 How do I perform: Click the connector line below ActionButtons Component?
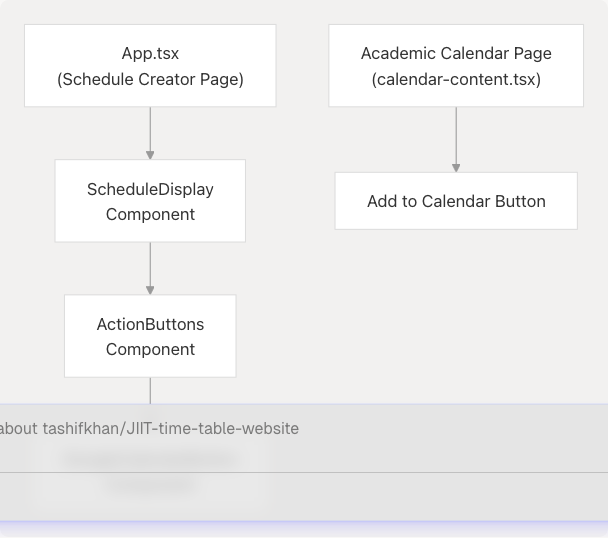[150, 390]
